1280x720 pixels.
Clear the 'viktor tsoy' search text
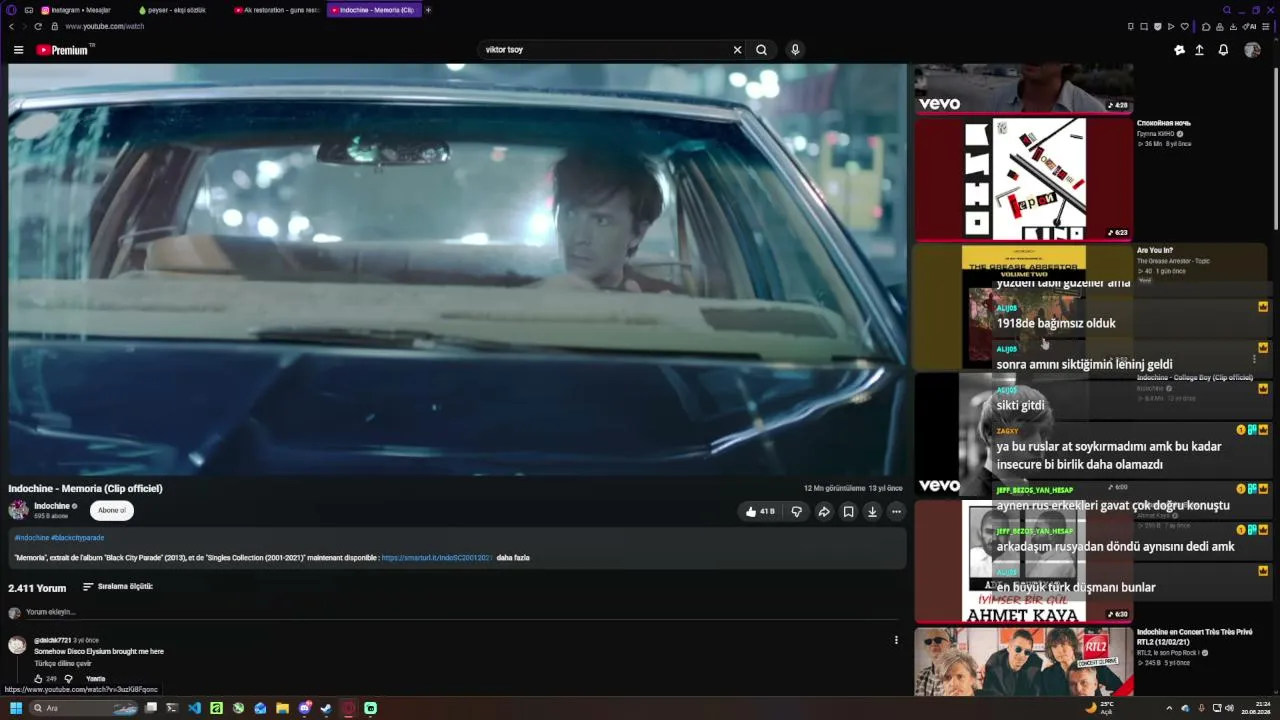(738, 50)
